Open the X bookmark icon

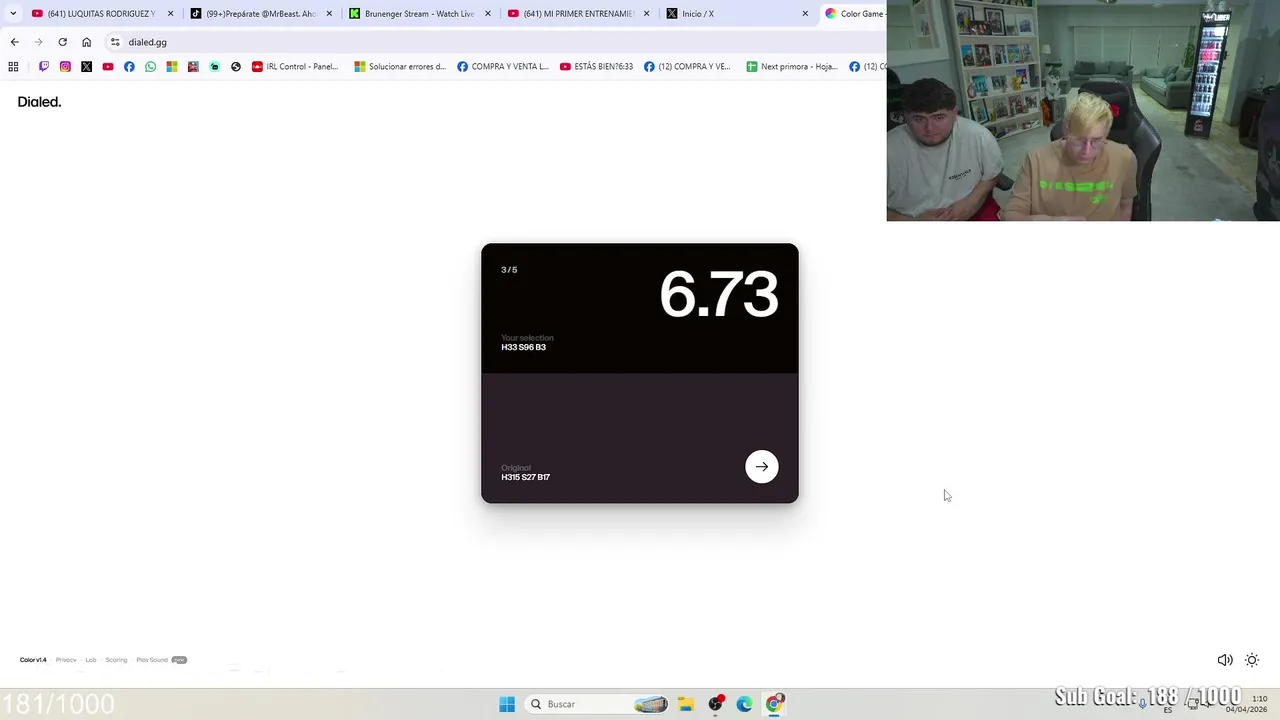point(86,67)
